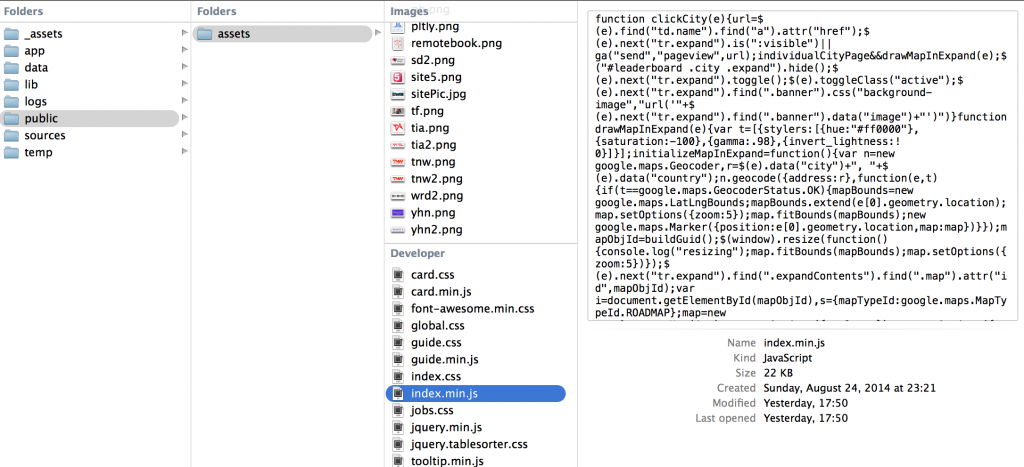The image size is (1024, 467).
Task: Click the red site5.png file icon
Action: pyautogui.click(x=398, y=77)
